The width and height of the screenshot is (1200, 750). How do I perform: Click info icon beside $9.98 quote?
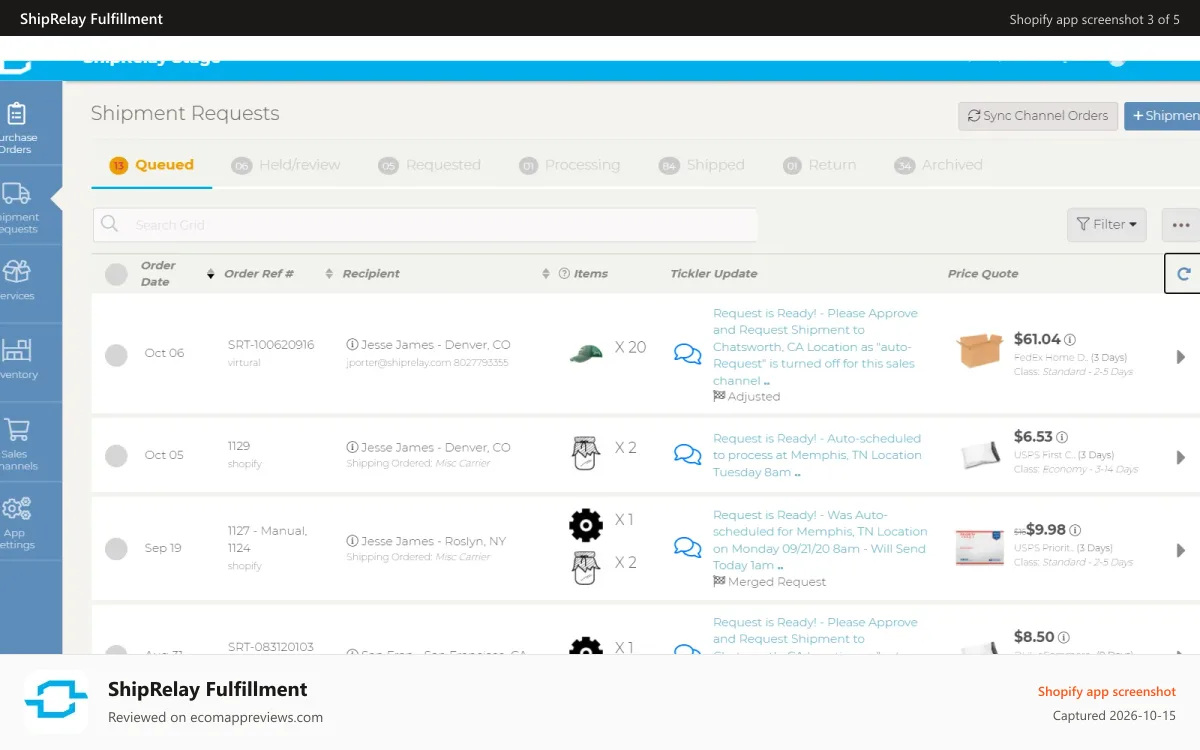1075,530
